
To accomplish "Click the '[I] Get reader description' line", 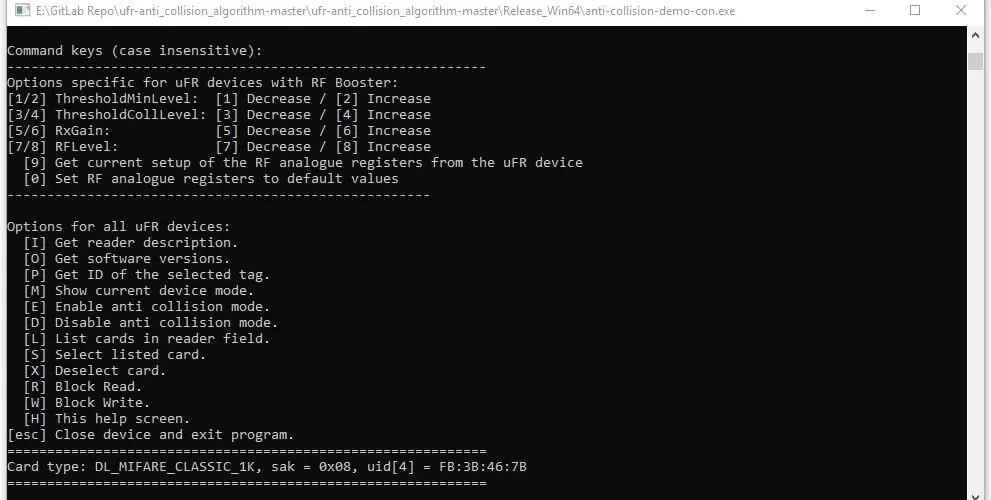I will pos(131,243).
